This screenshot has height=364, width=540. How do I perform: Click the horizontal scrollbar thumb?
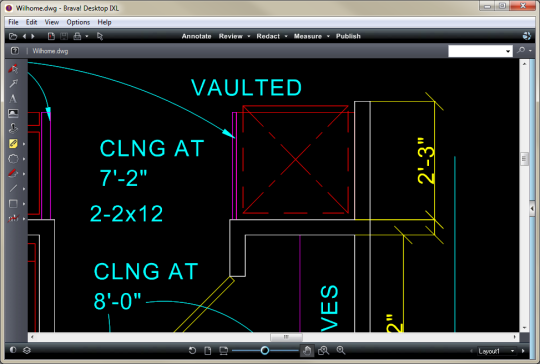click(x=286, y=337)
